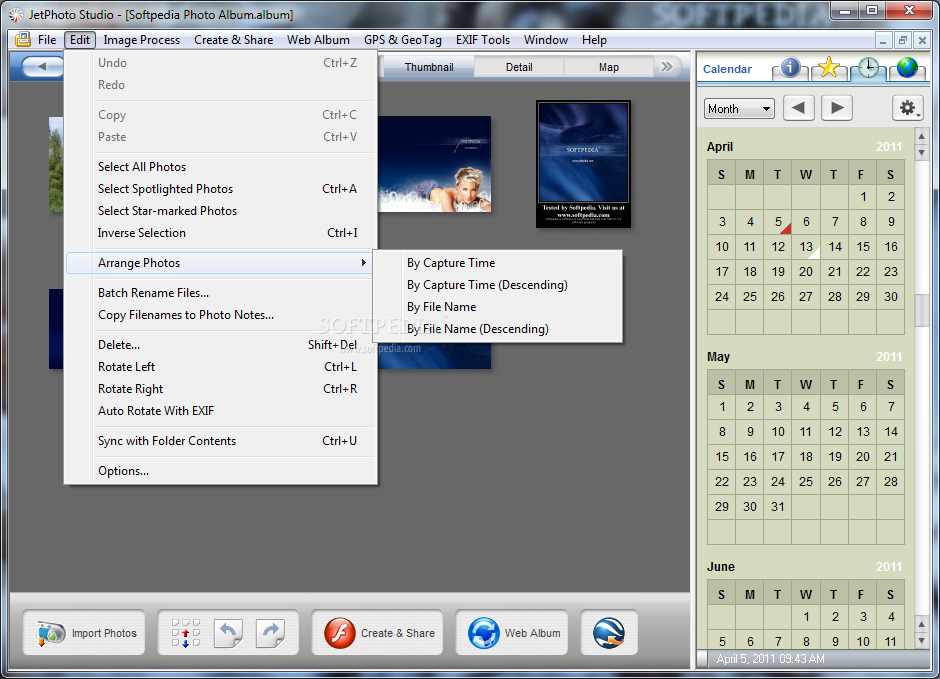Choose Select Spotlighted Photos
The width and height of the screenshot is (940, 679).
221,189
